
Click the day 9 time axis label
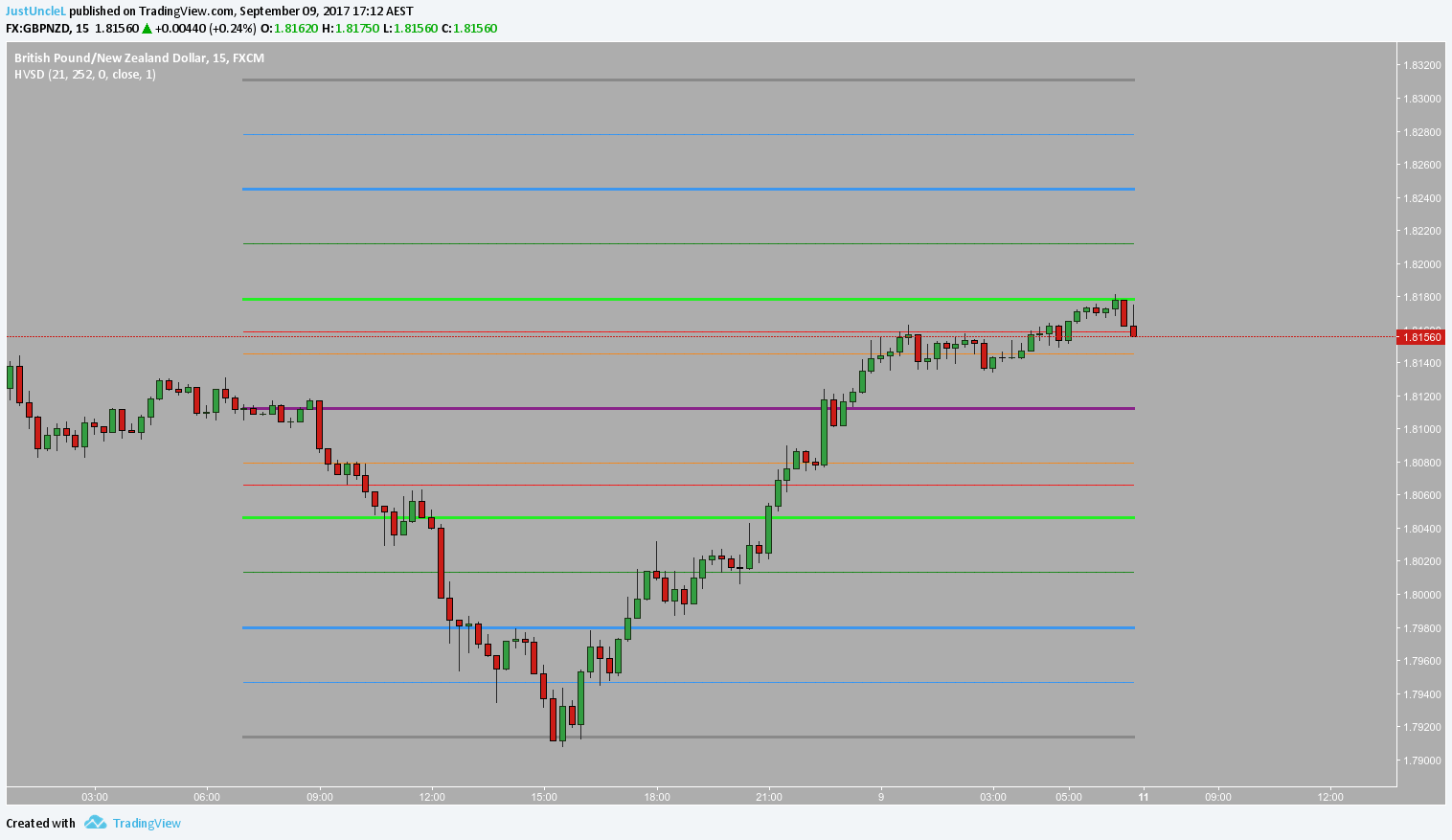coord(881,797)
